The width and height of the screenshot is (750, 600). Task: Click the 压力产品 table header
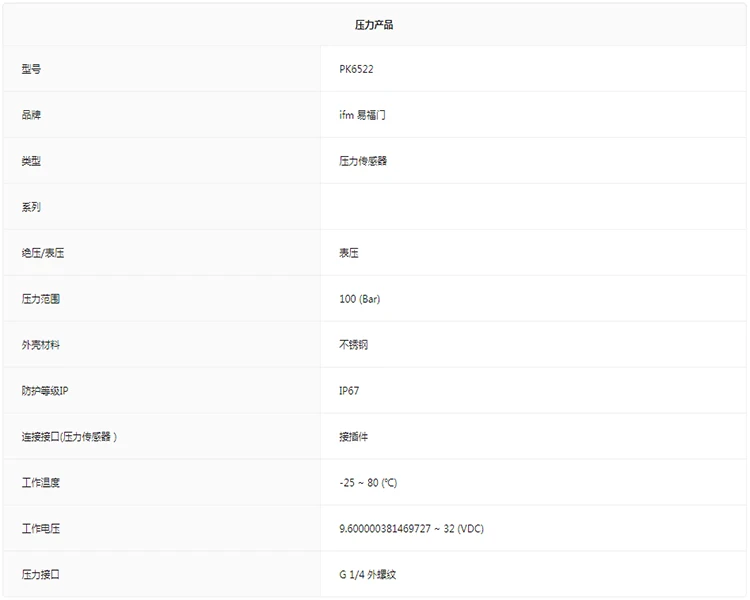(374, 24)
